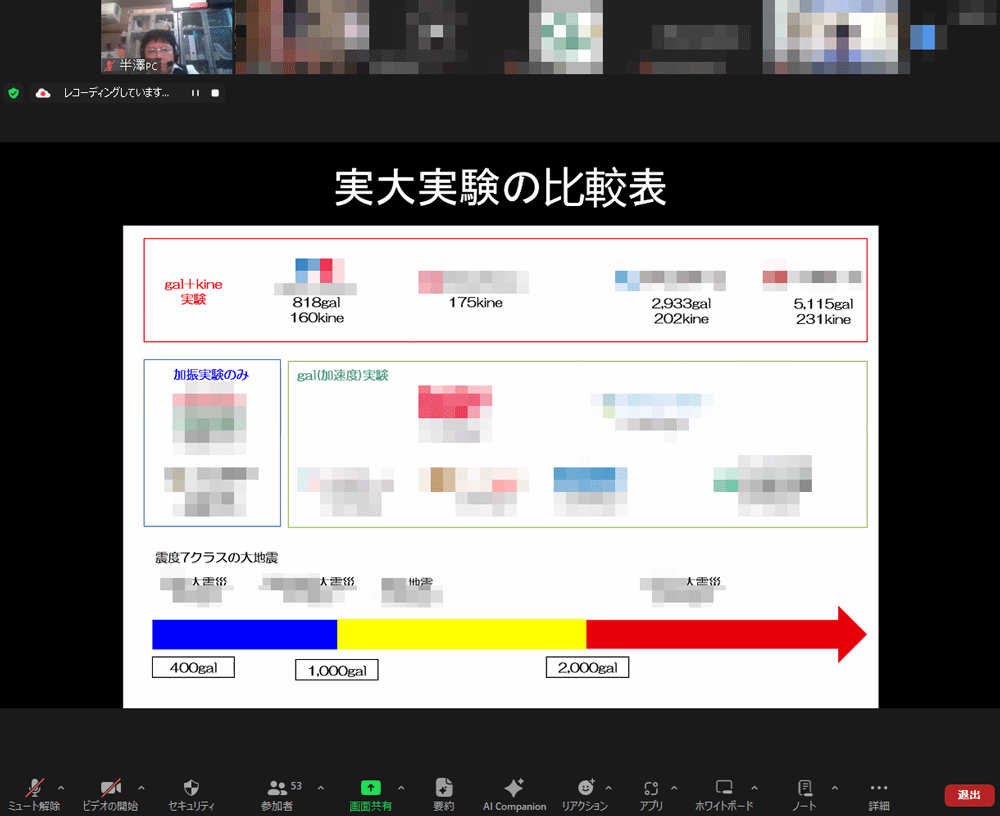Unmute microphone with ミュート解除

(35, 793)
